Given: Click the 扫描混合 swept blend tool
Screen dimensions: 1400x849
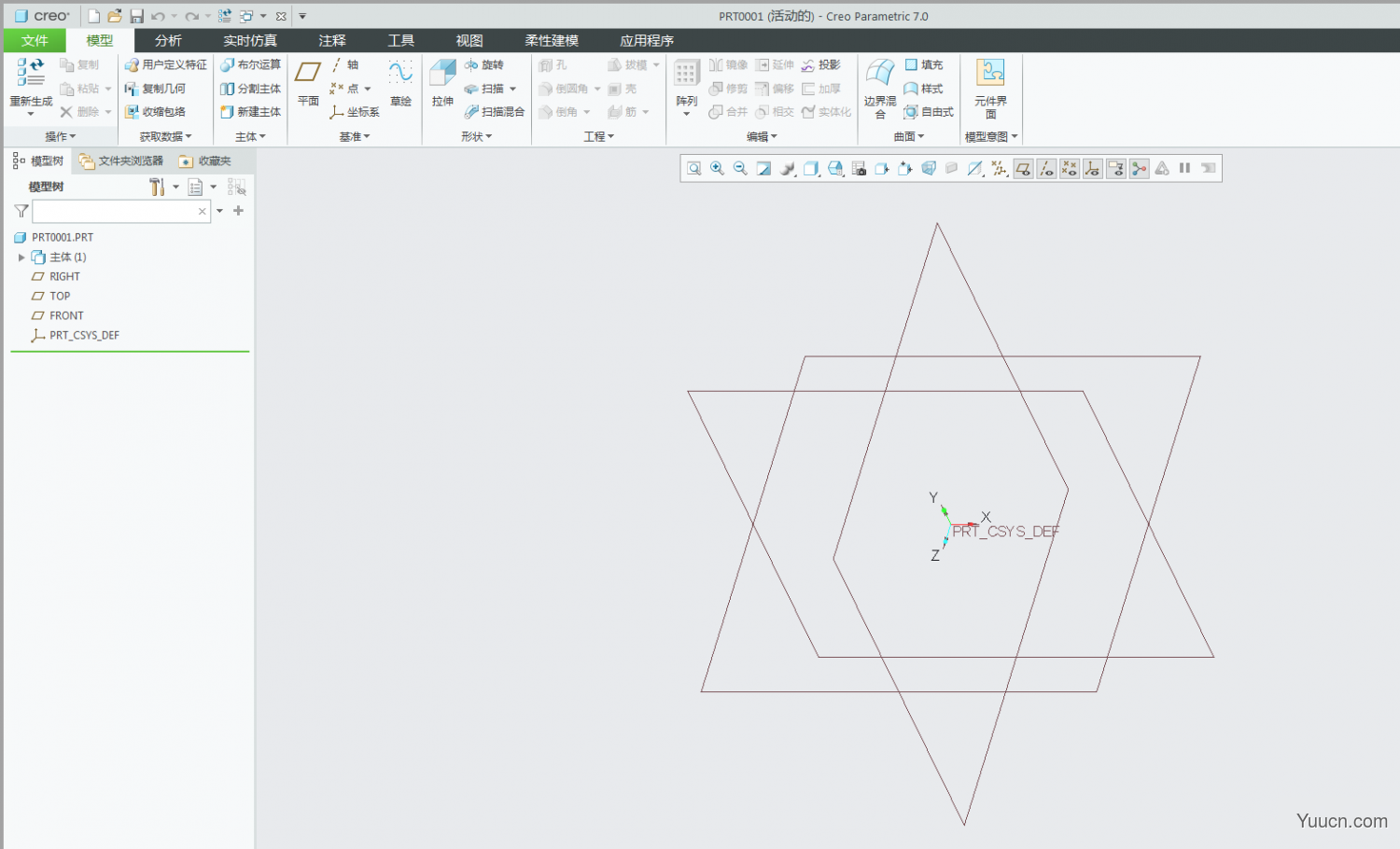Looking at the screenshot, I should (495, 112).
